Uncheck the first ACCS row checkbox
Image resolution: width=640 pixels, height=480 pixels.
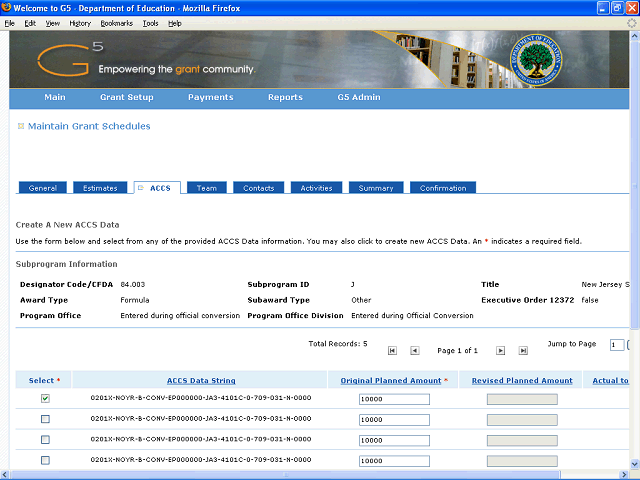click(45, 399)
